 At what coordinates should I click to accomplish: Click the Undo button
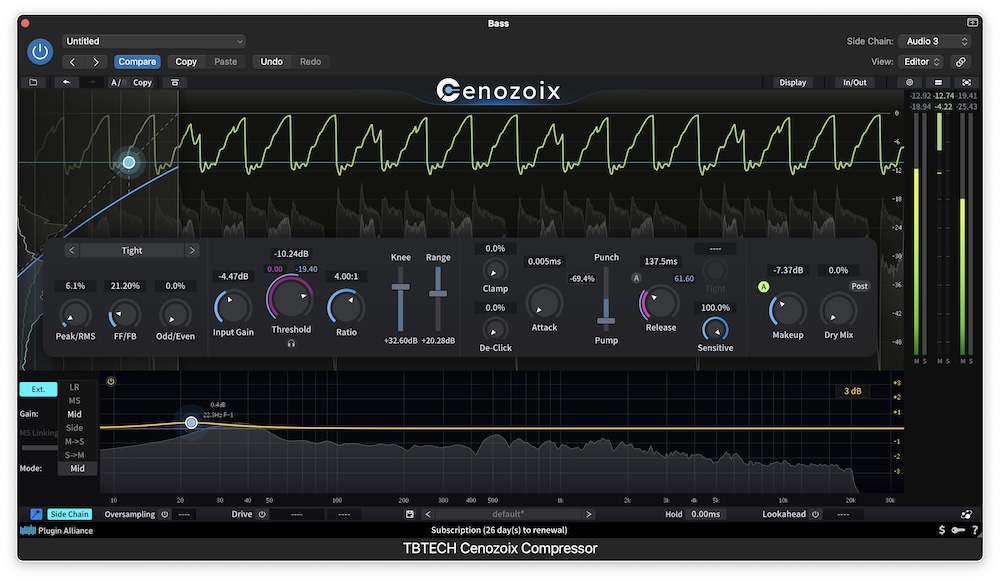tap(270, 61)
